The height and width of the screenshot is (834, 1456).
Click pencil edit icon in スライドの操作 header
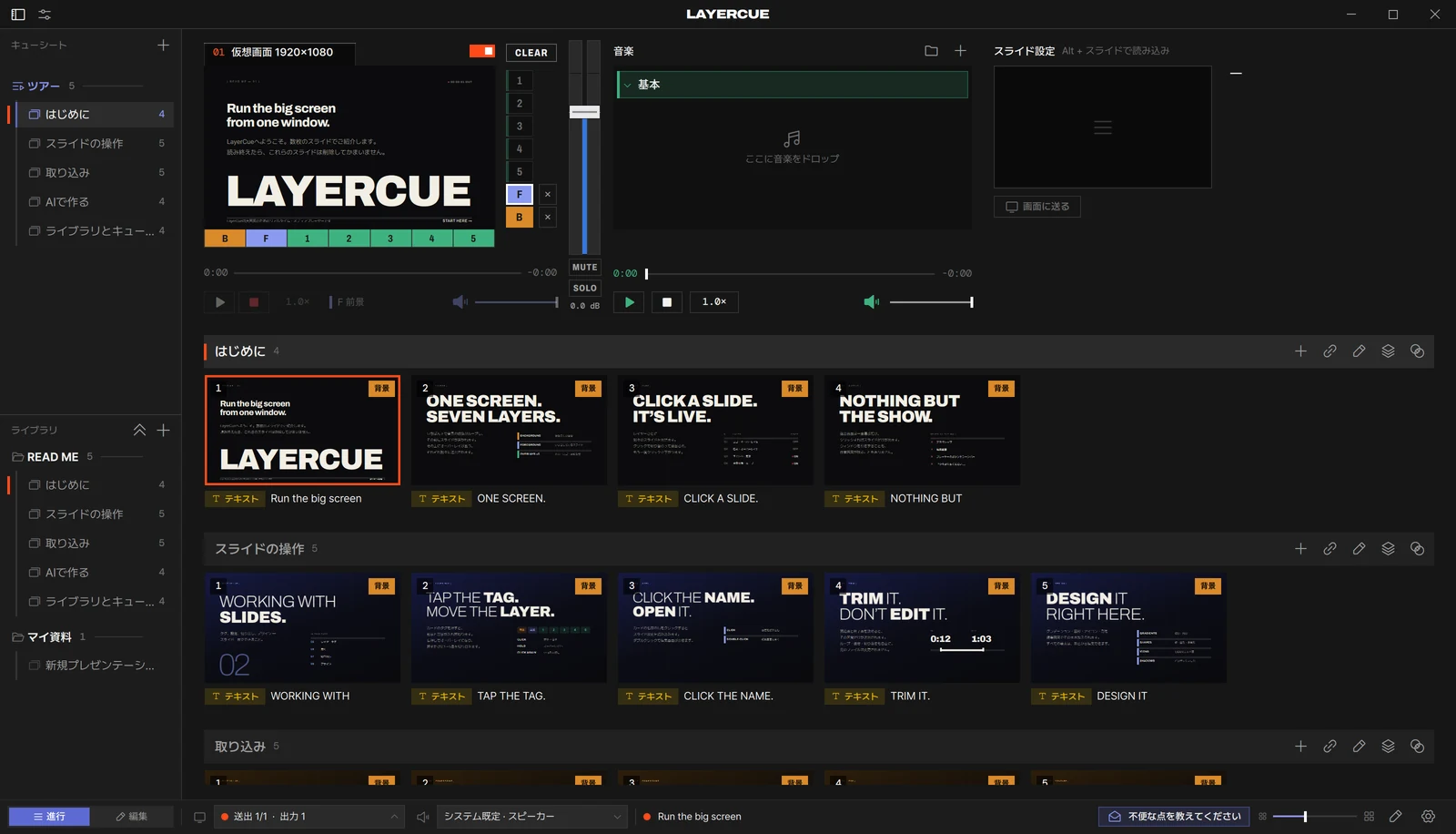click(1359, 549)
